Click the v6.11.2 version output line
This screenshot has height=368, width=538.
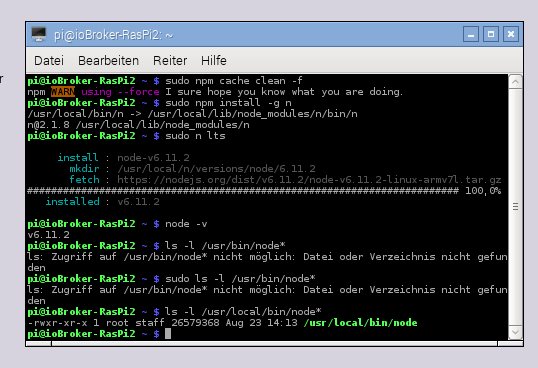48,235
